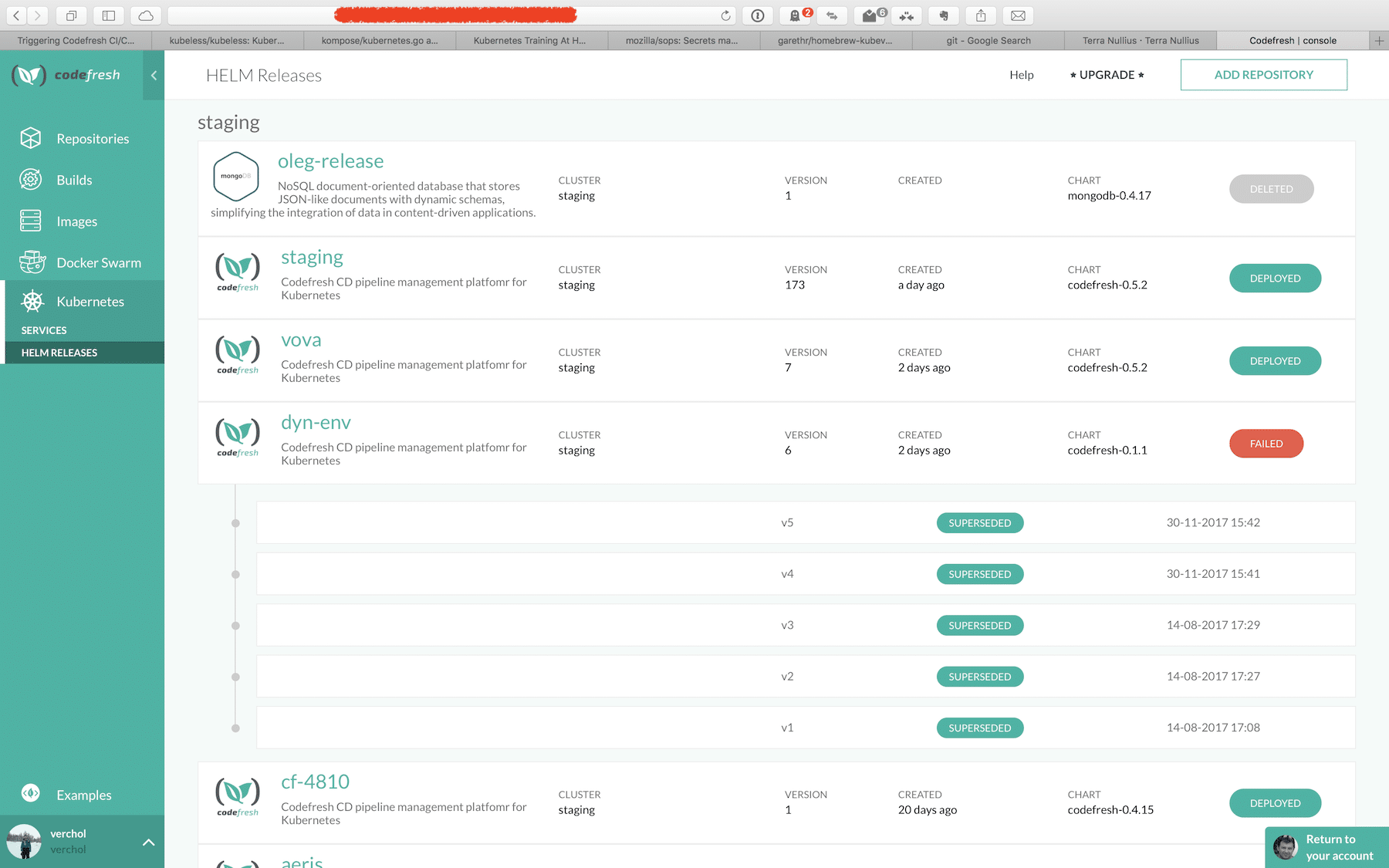Click the verchol user avatar

click(x=24, y=841)
